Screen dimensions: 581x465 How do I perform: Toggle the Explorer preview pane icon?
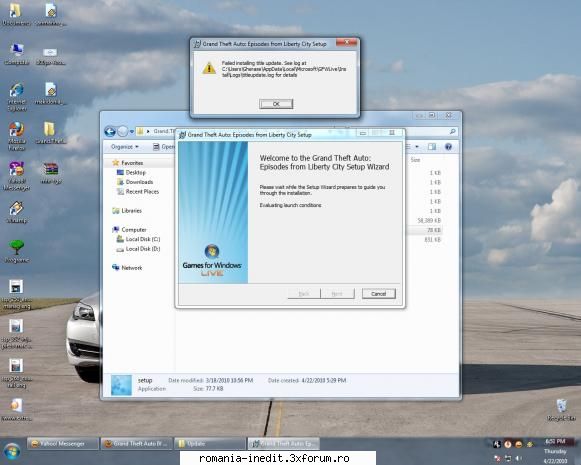pos(432,147)
